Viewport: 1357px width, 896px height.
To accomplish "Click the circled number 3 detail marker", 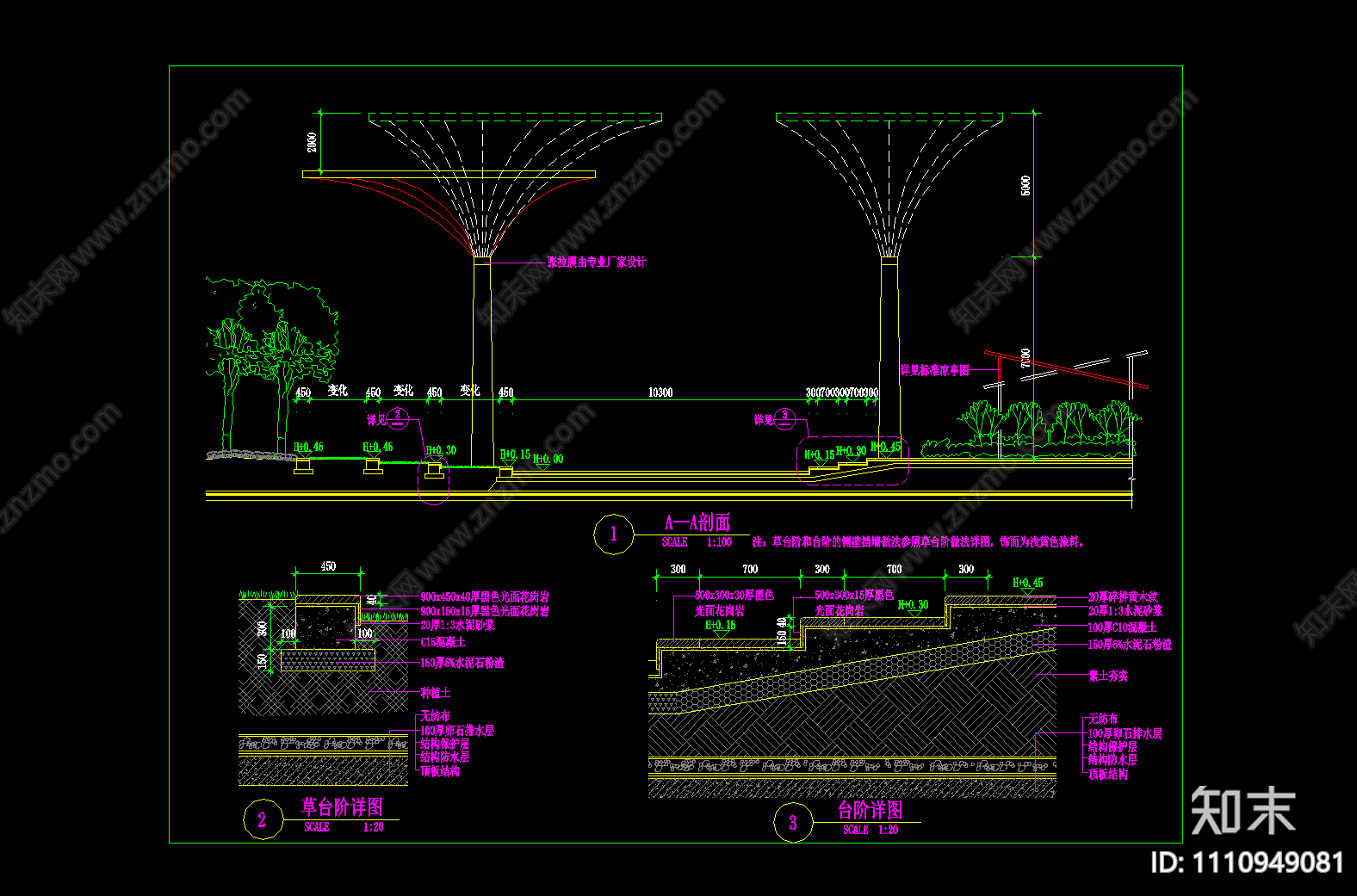I will point(793,822).
